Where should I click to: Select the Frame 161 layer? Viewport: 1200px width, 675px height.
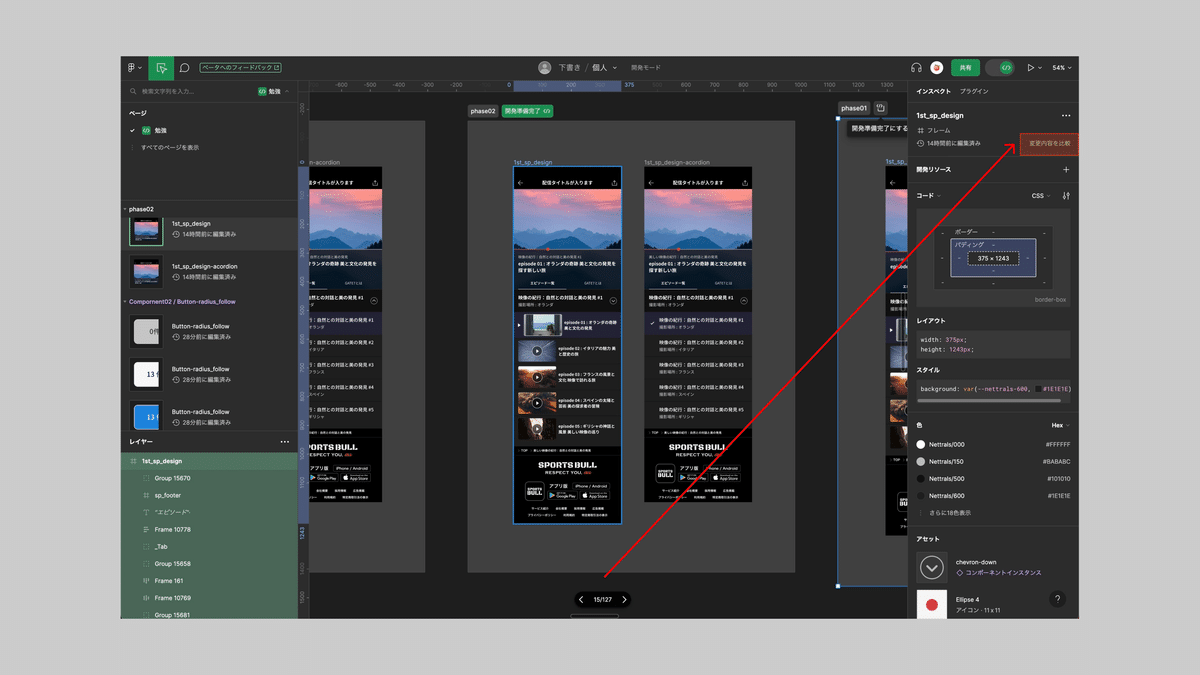(169, 580)
